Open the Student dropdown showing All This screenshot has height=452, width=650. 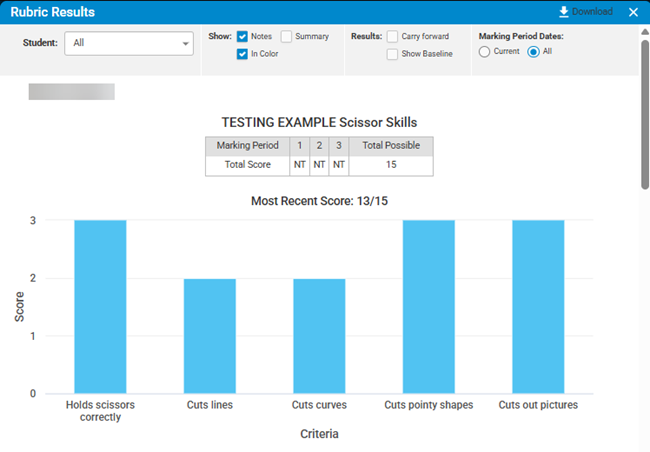pos(129,43)
